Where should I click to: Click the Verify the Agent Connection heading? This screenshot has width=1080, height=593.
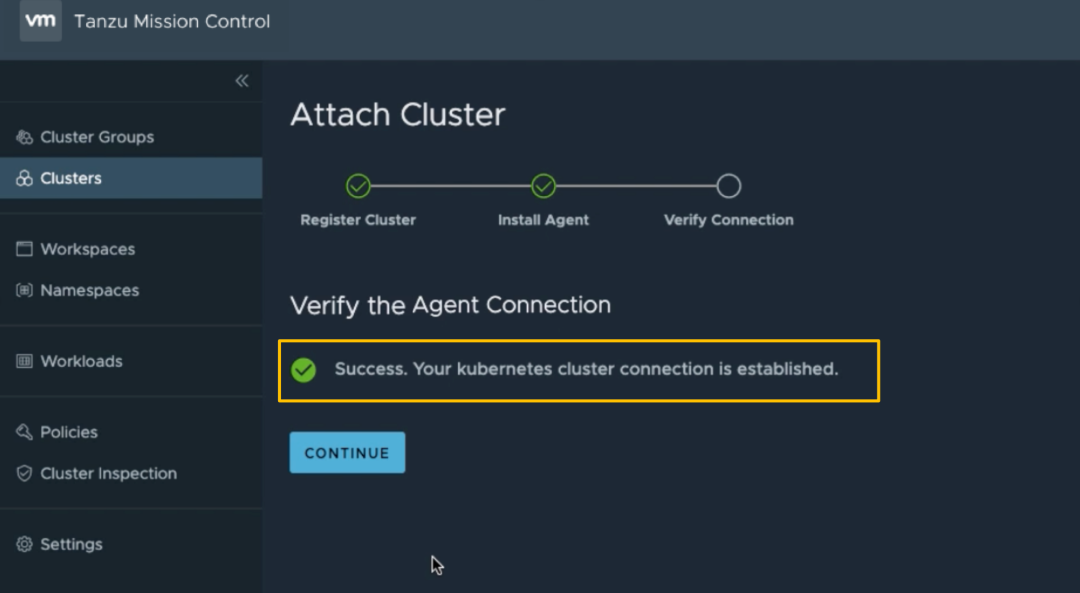click(450, 305)
